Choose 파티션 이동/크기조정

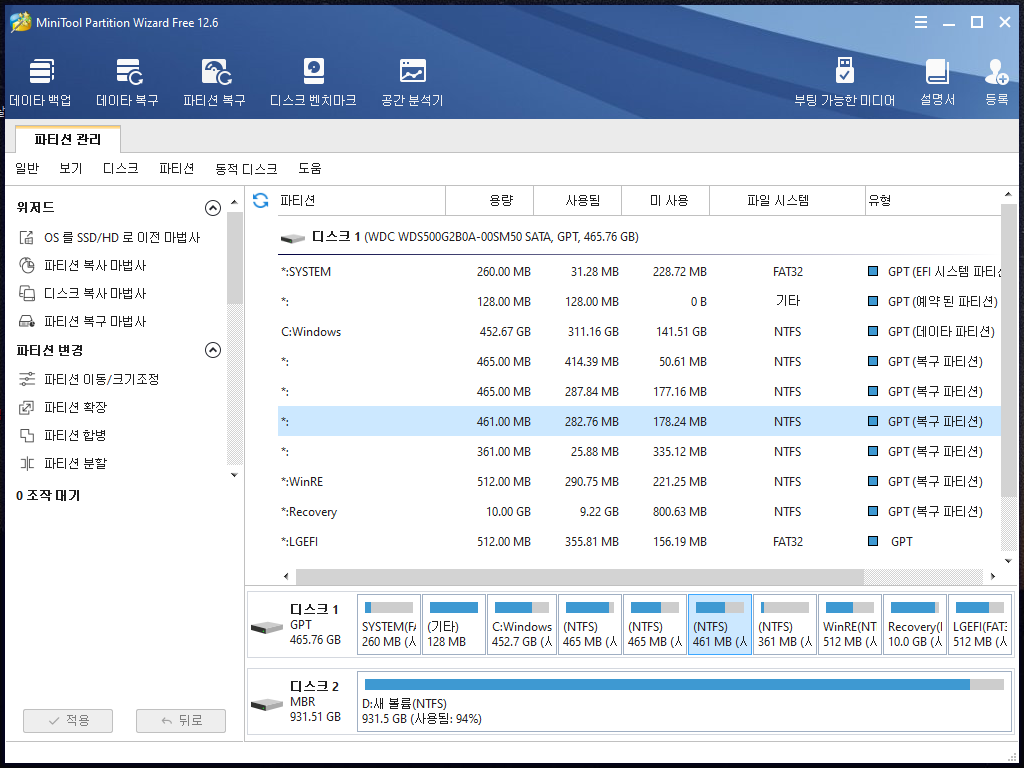point(89,379)
